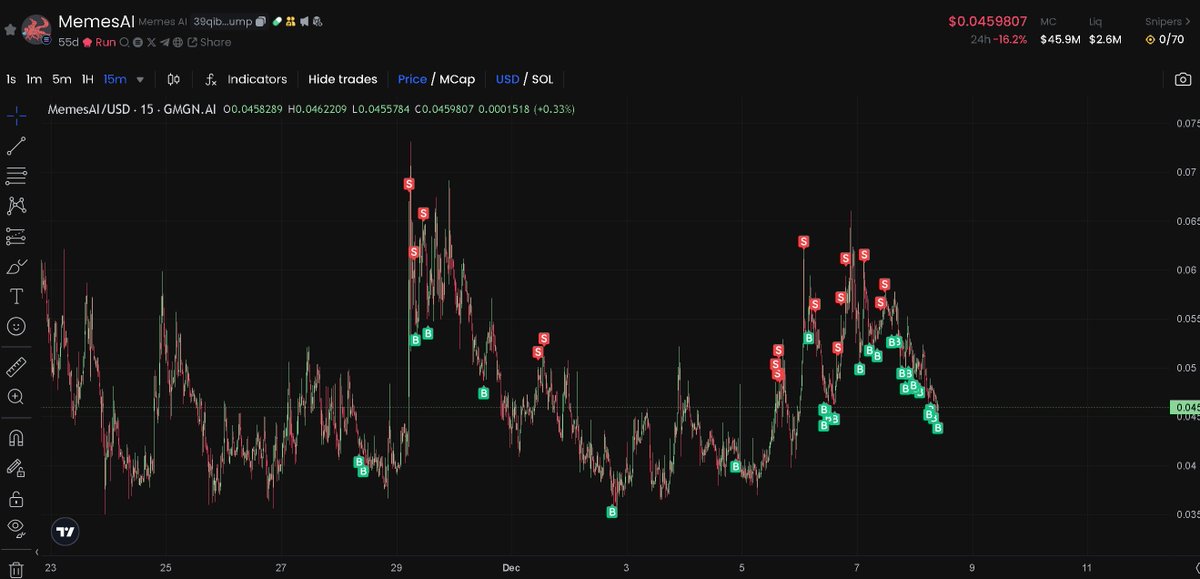Image resolution: width=1200 pixels, height=579 pixels.
Task: Toggle lock all drawing tools
Action: (16, 497)
